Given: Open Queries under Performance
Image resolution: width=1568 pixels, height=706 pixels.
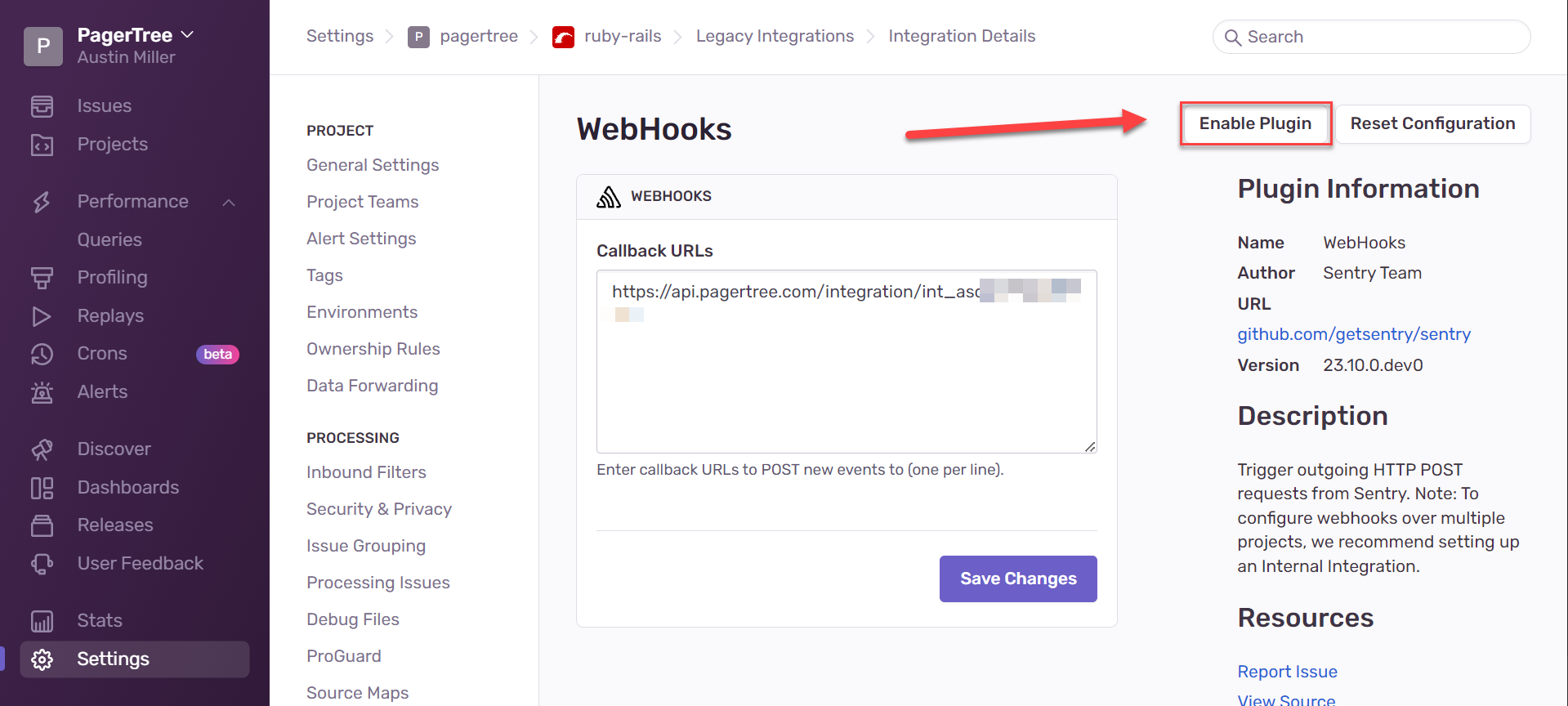Looking at the screenshot, I should (x=109, y=239).
